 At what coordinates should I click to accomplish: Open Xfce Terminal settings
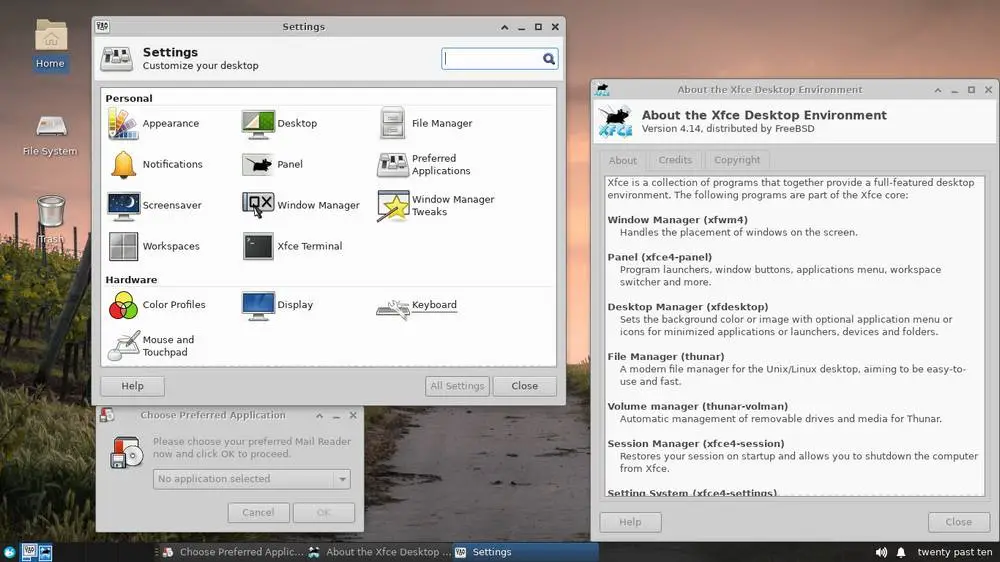click(258, 246)
